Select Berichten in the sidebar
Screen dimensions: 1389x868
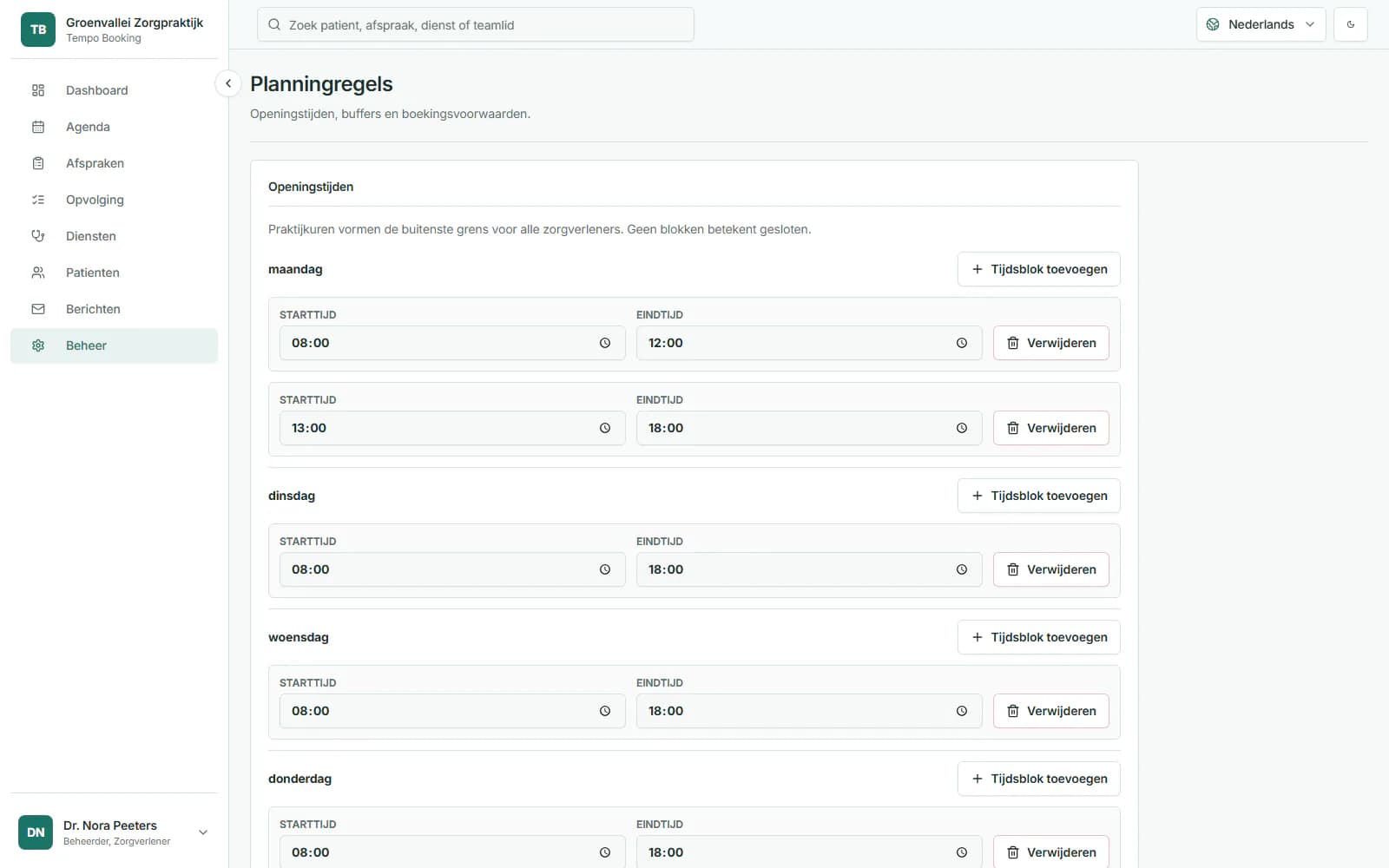(x=114, y=309)
